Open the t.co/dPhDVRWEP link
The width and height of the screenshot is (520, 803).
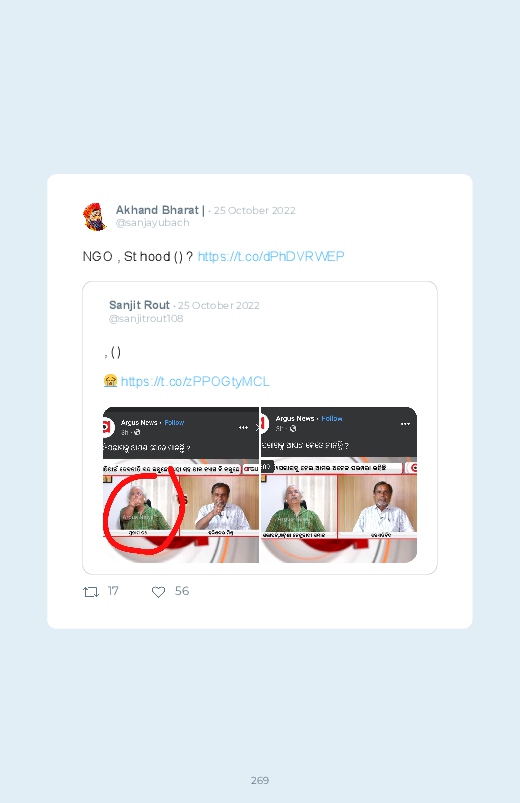coord(271,256)
